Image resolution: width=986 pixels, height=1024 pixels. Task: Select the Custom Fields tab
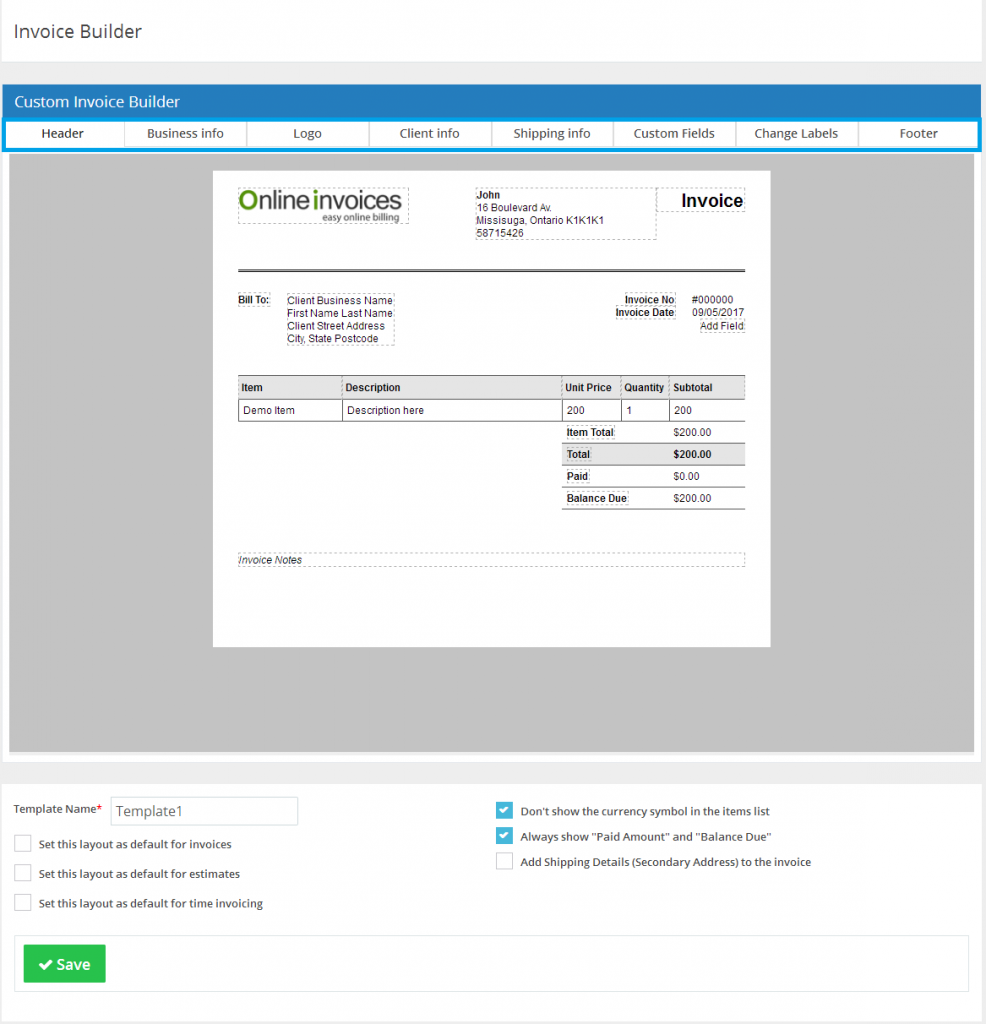coord(674,133)
